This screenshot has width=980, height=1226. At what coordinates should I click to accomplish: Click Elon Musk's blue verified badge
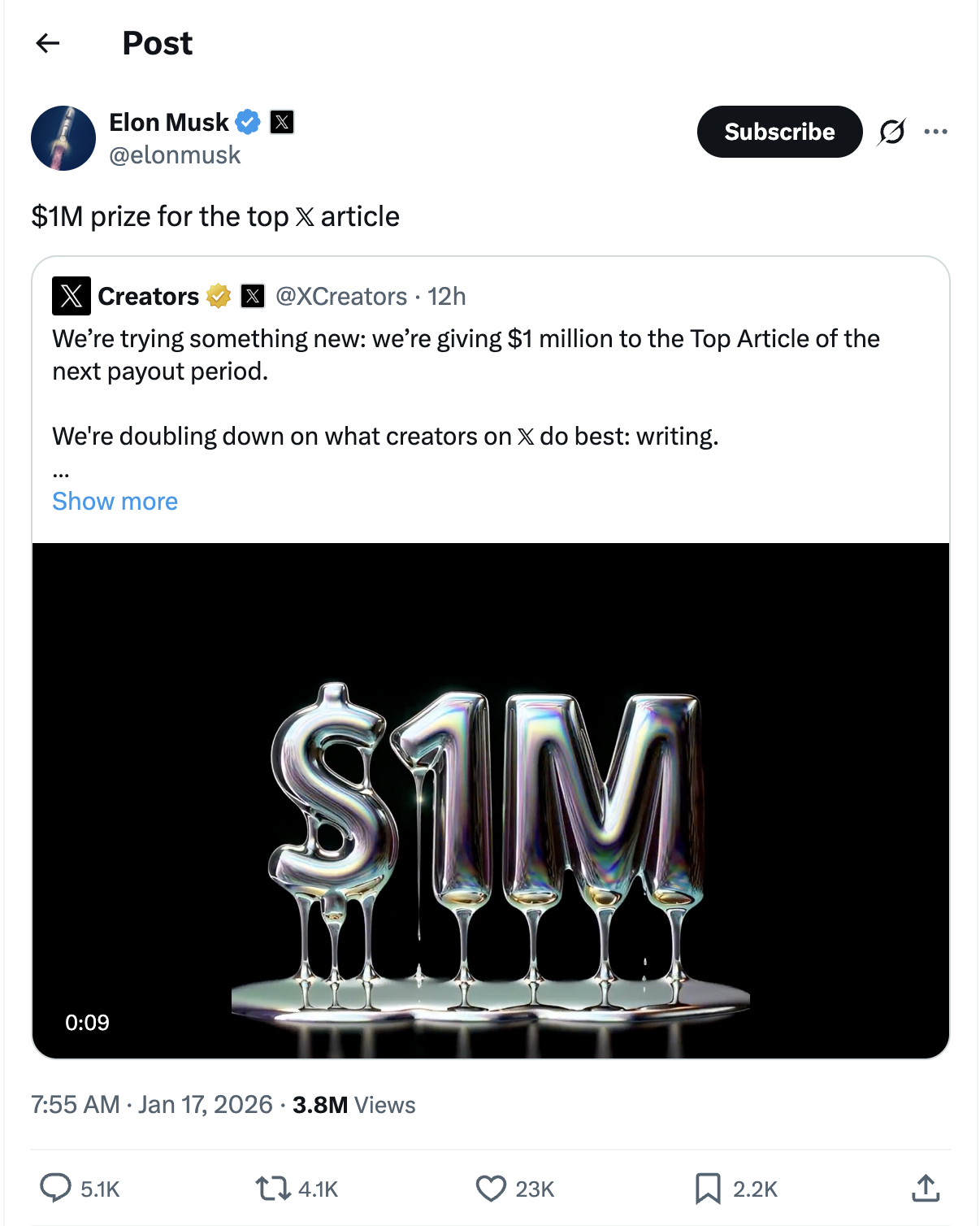[249, 121]
